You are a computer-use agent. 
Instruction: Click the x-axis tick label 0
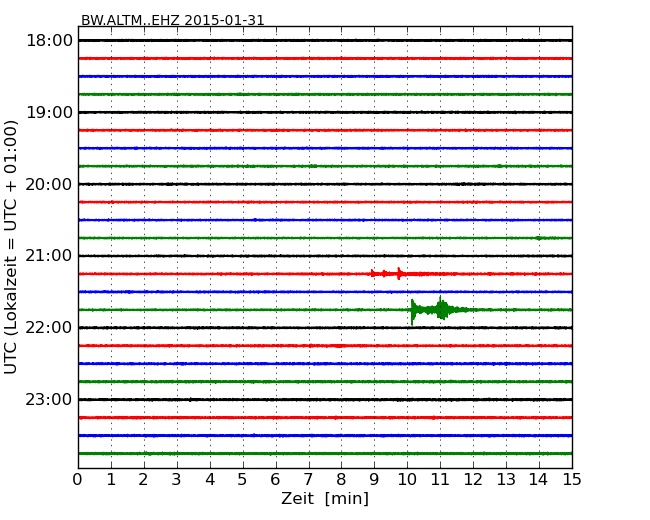tap(78, 479)
